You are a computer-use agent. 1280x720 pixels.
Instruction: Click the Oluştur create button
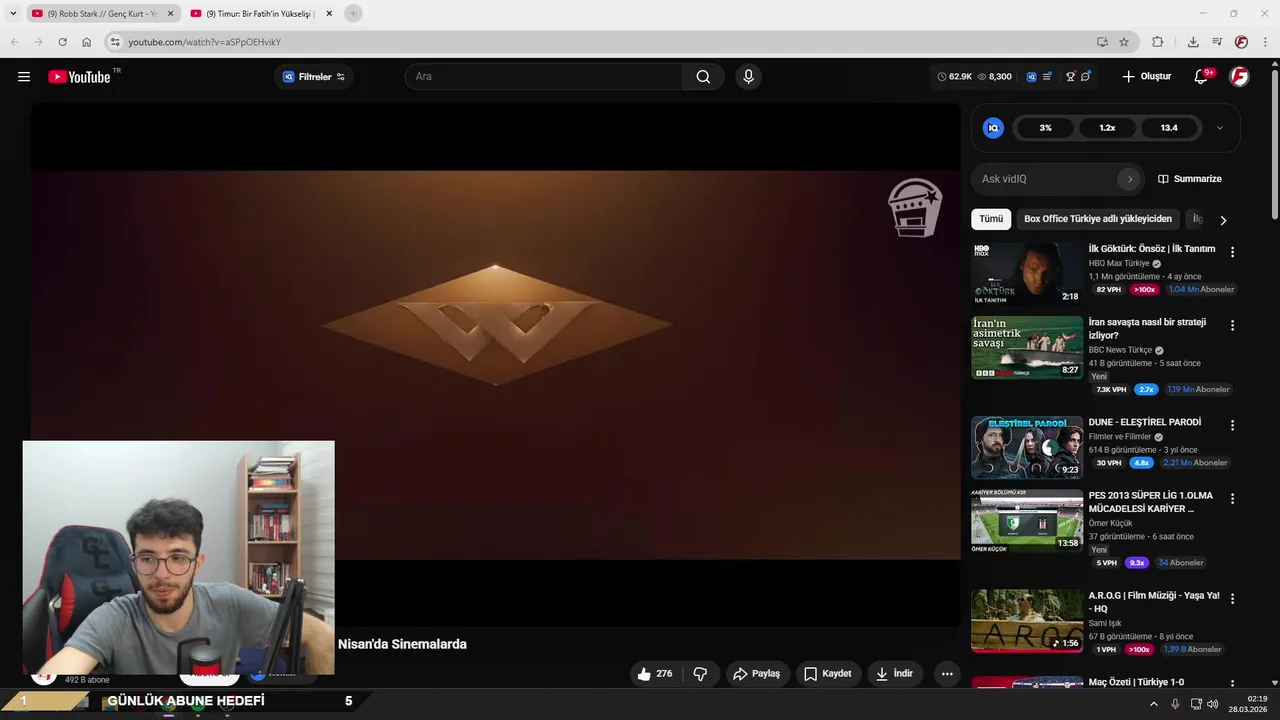(x=1146, y=77)
